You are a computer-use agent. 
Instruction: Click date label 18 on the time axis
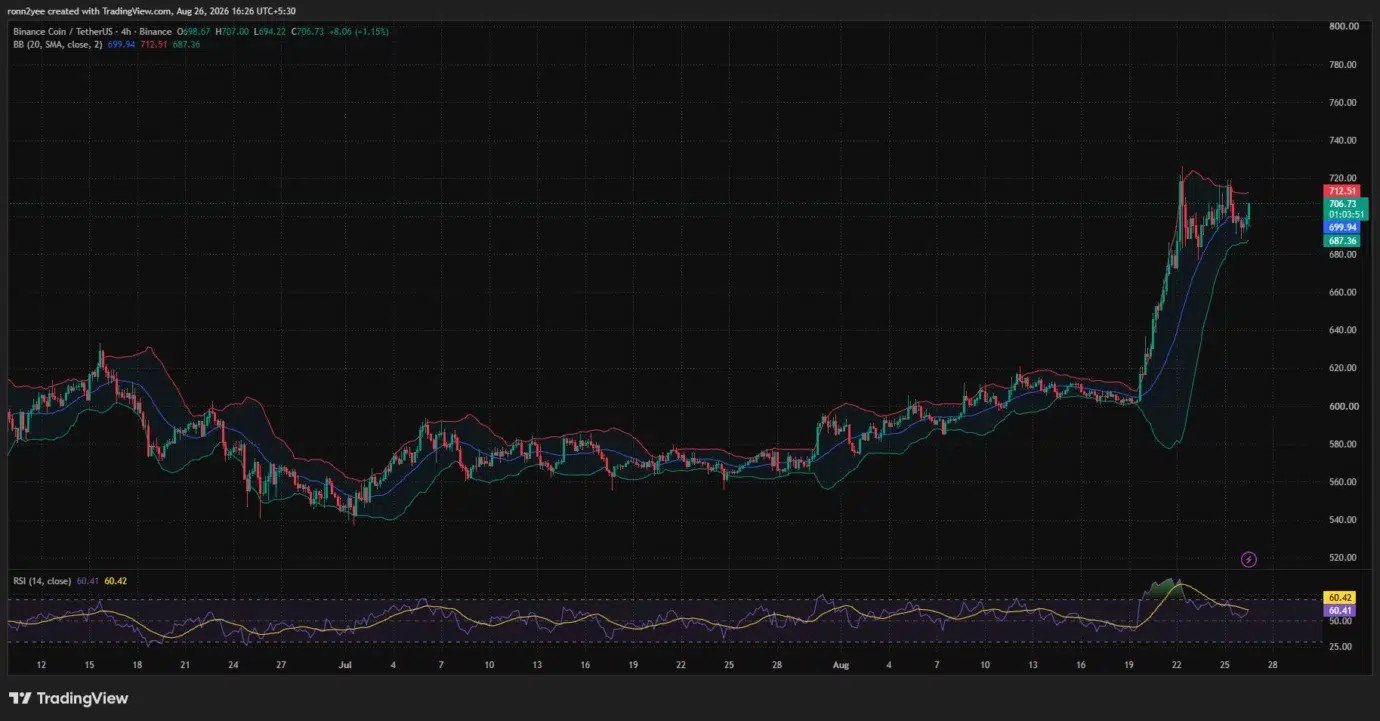(x=137, y=664)
